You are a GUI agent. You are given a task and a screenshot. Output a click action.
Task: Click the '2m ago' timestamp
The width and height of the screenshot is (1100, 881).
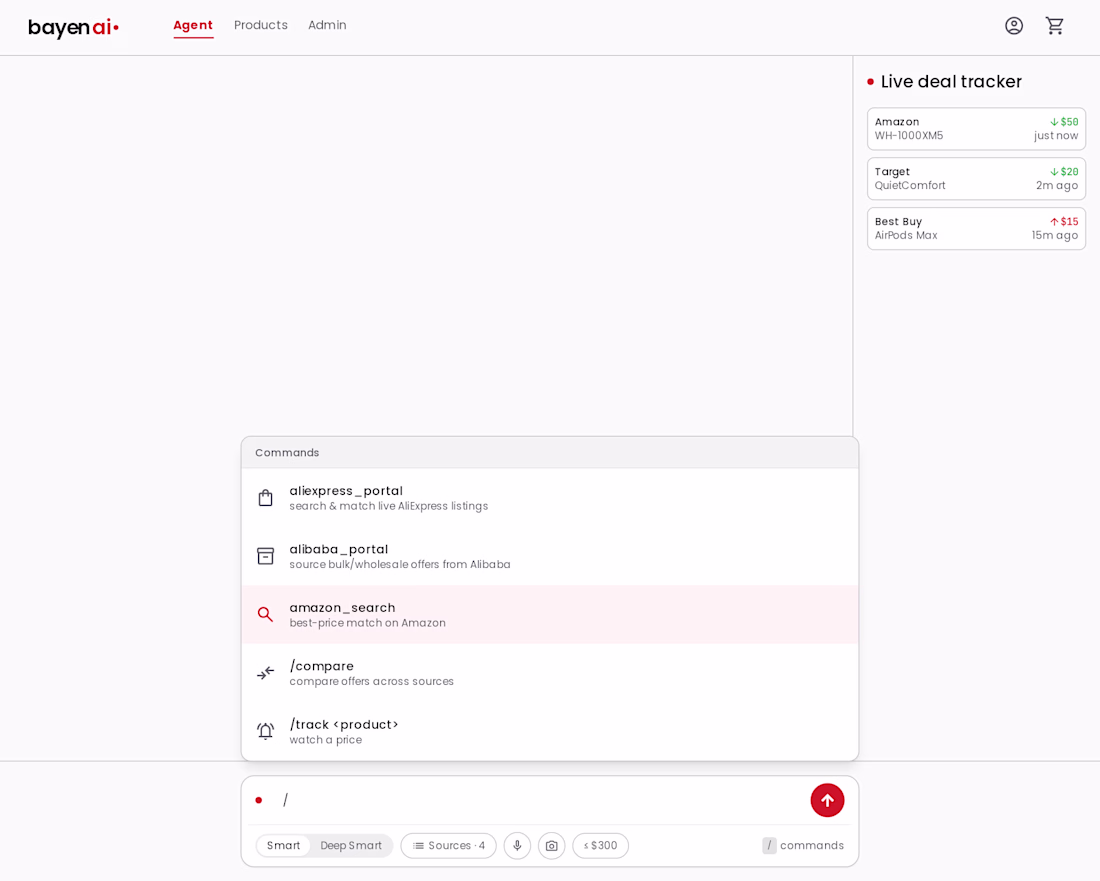pyautogui.click(x=1057, y=185)
